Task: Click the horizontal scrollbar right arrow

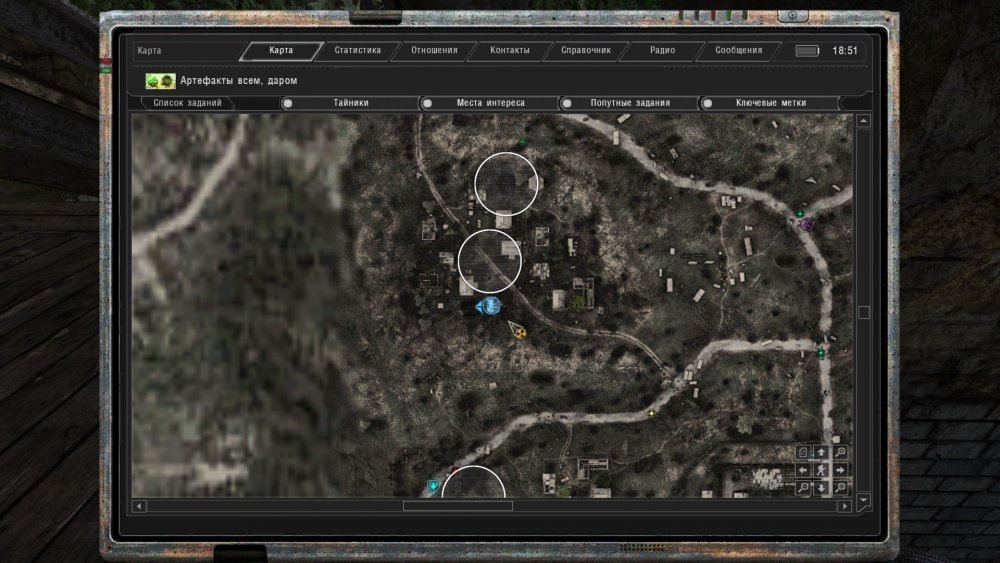Action: click(x=845, y=506)
